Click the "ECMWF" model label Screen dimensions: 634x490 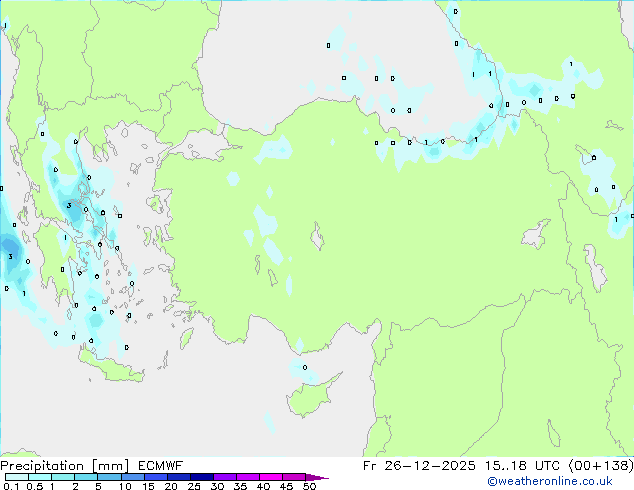click(161, 466)
